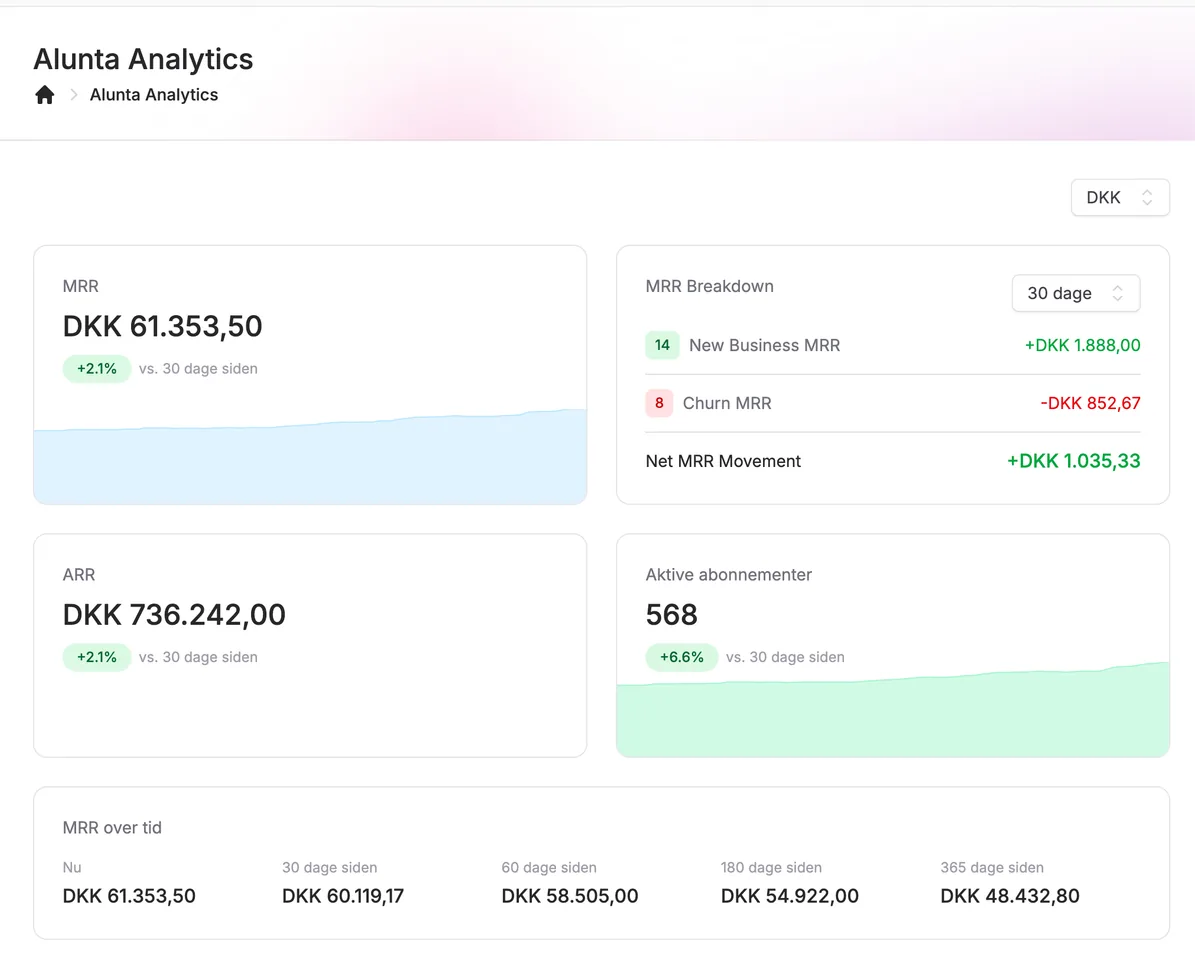Image resolution: width=1195 pixels, height=960 pixels.
Task: Click the +DKK 1.035,33 net value
Action: tap(1074, 461)
